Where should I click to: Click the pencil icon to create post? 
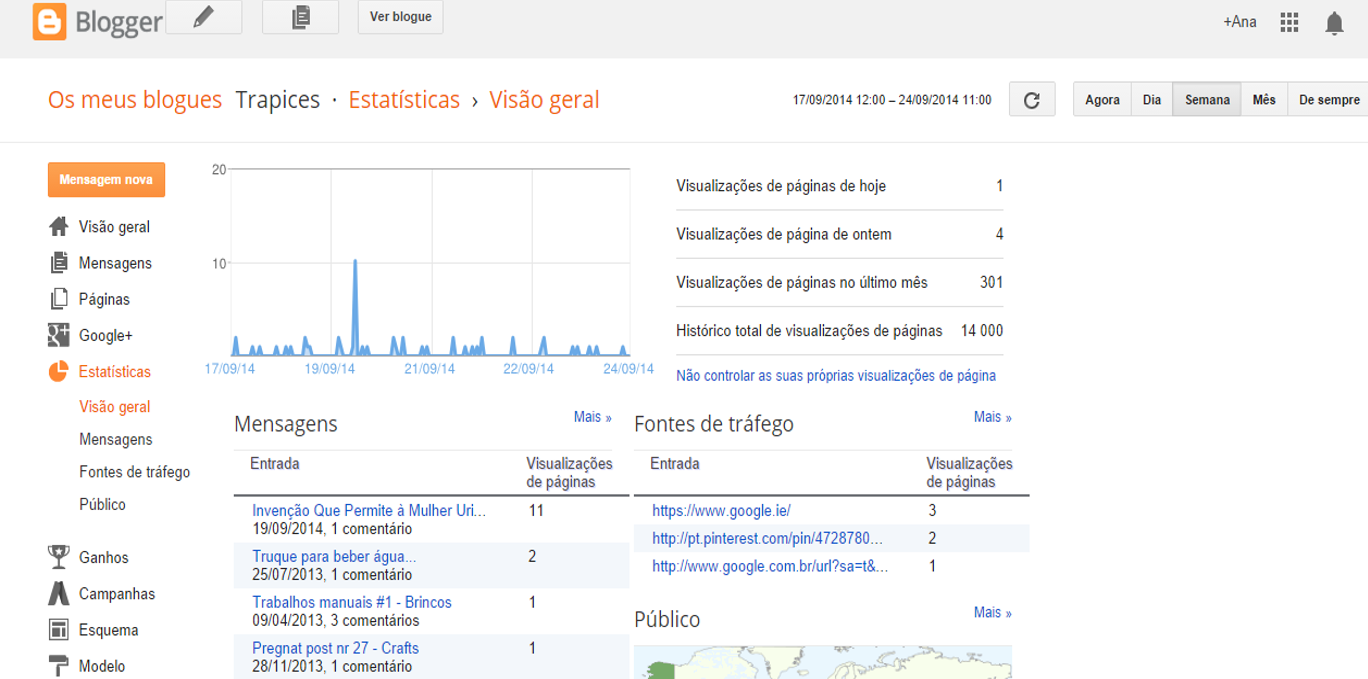point(203,17)
